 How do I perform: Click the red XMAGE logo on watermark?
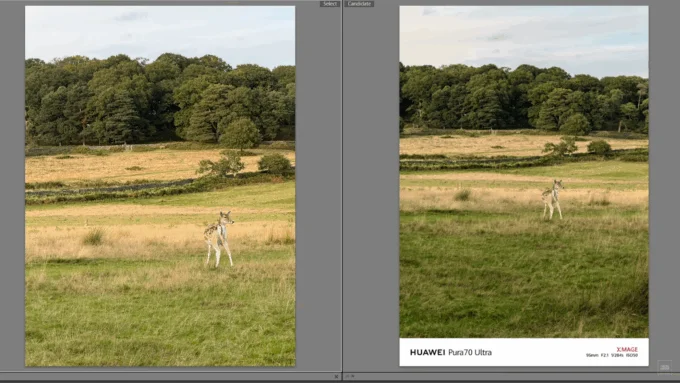coord(627,349)
